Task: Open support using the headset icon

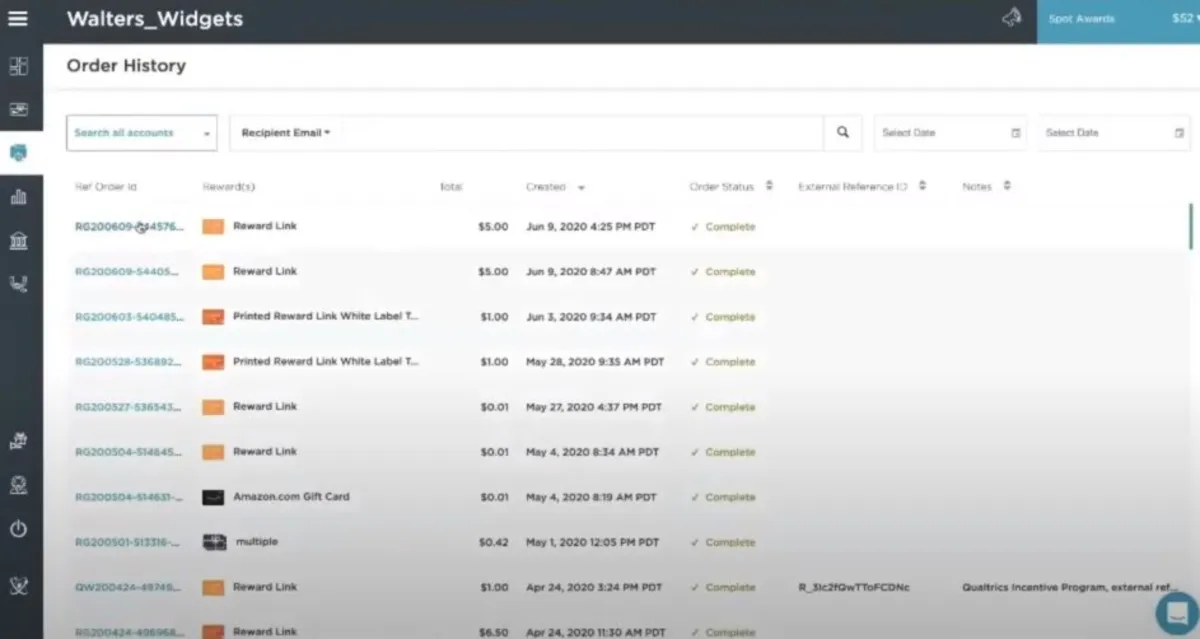Action: 18,283
